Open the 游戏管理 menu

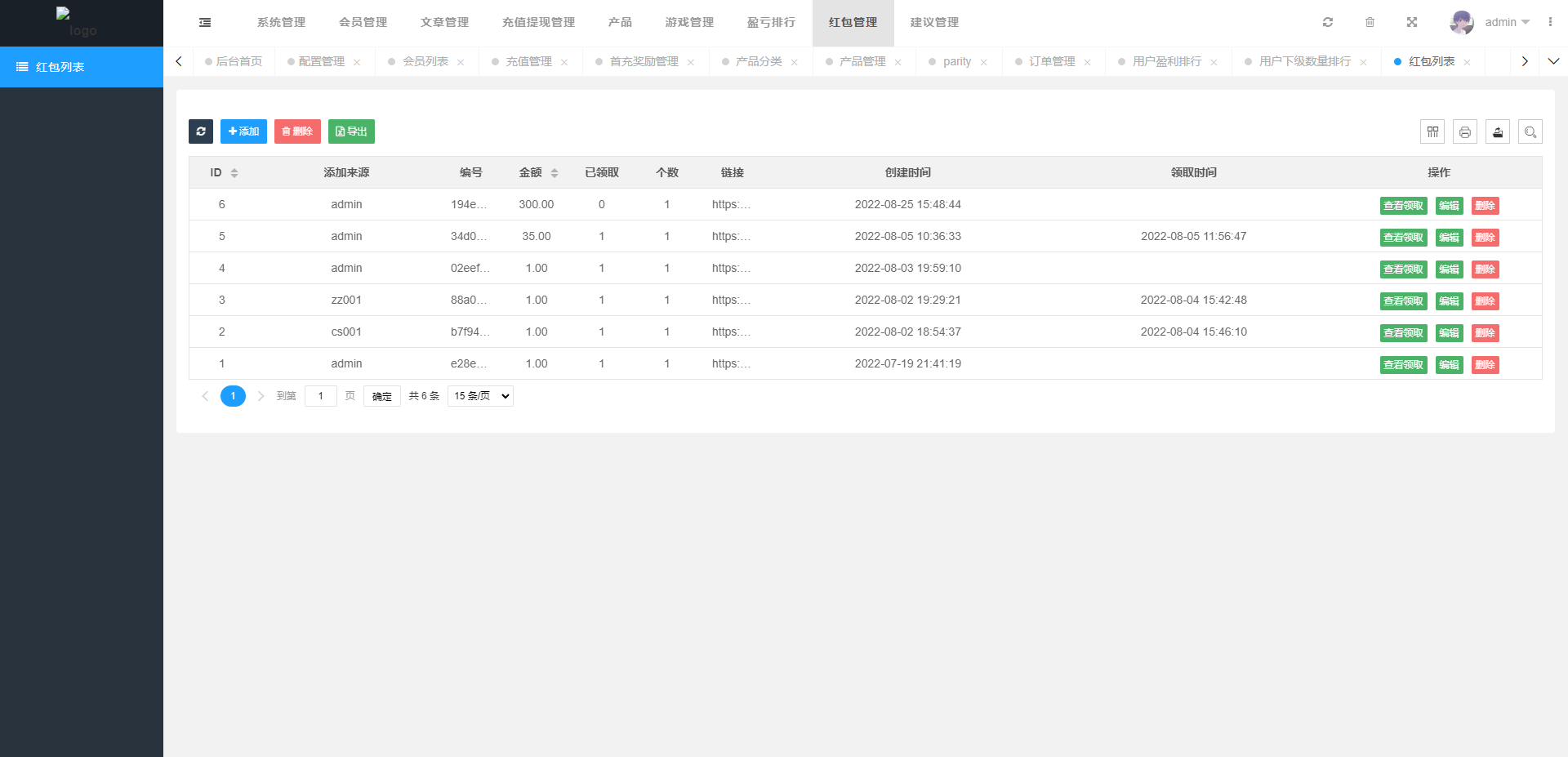[x=688, y=22]
